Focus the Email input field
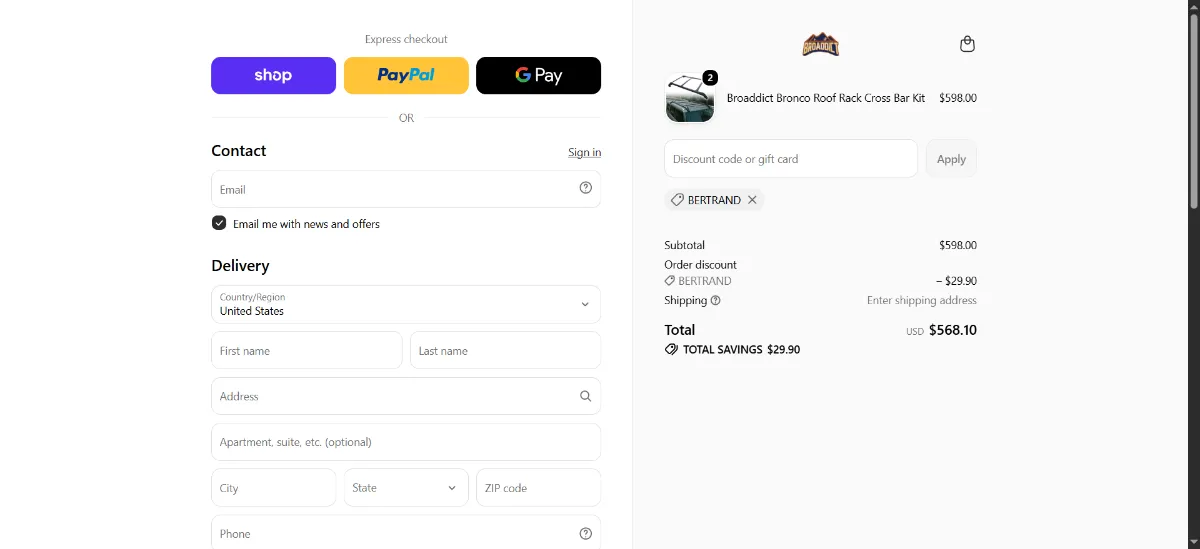This screenshot has width=1200, height=549. click(x=406, y=189)
